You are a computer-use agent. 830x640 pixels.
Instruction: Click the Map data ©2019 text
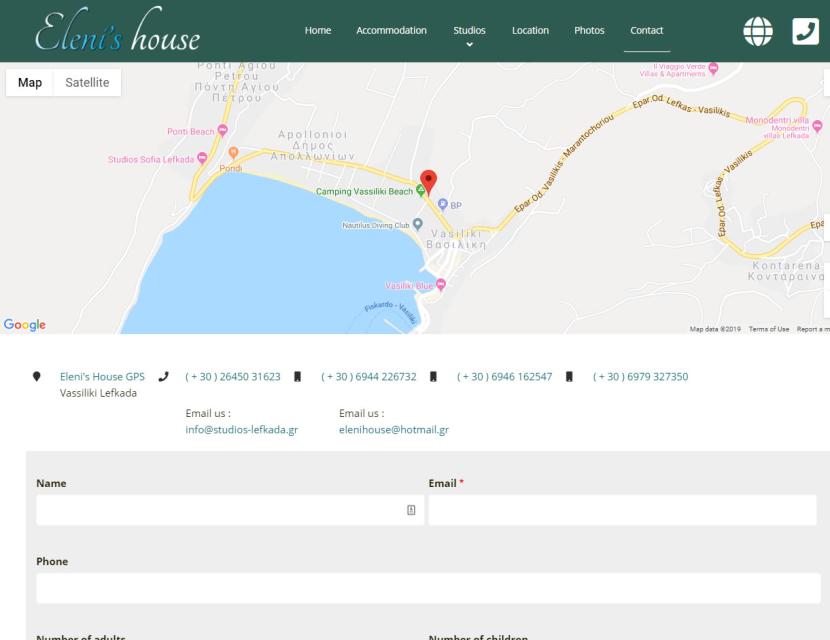715,329
